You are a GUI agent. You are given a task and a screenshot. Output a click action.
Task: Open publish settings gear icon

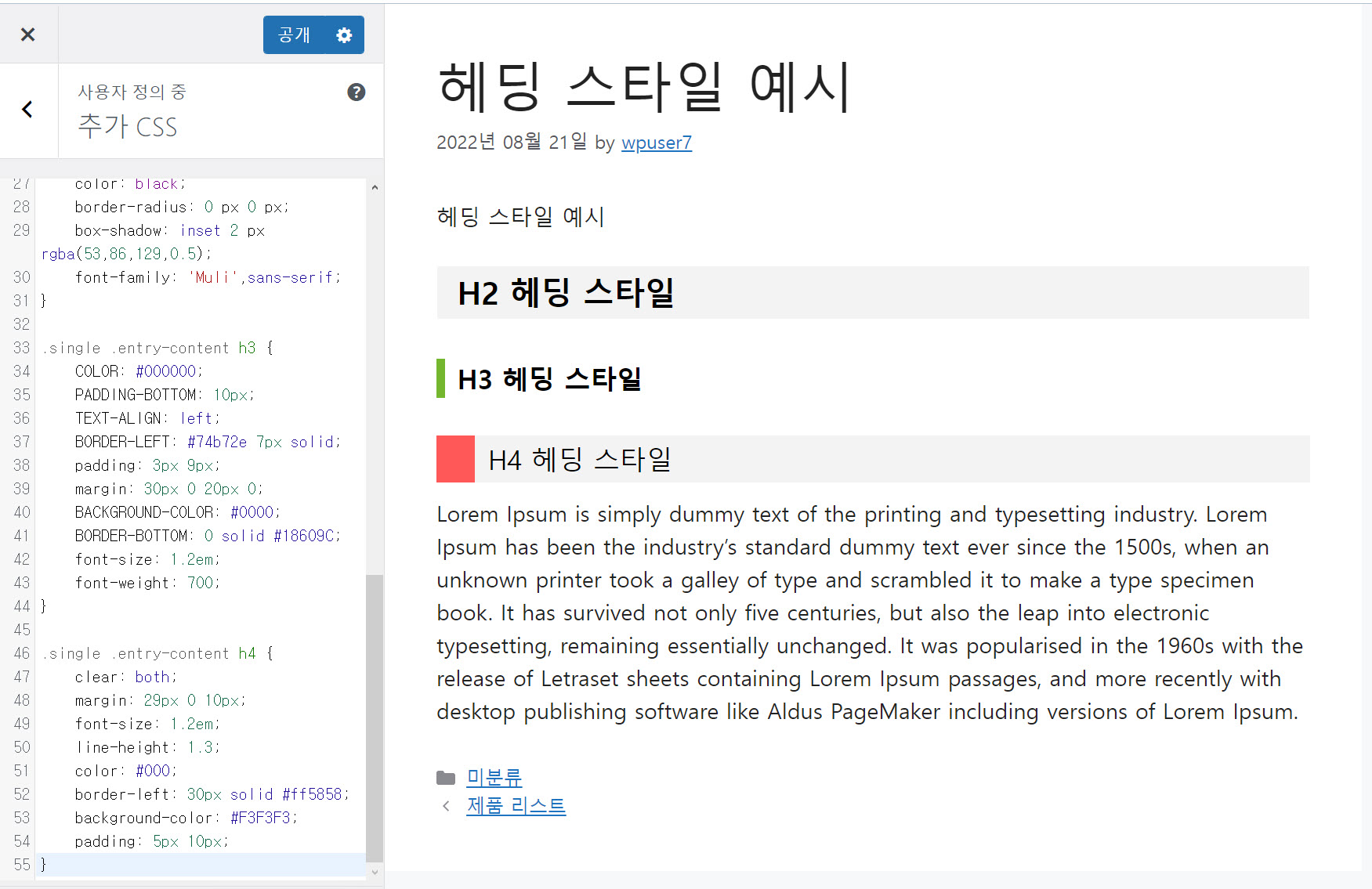point(344,35)
